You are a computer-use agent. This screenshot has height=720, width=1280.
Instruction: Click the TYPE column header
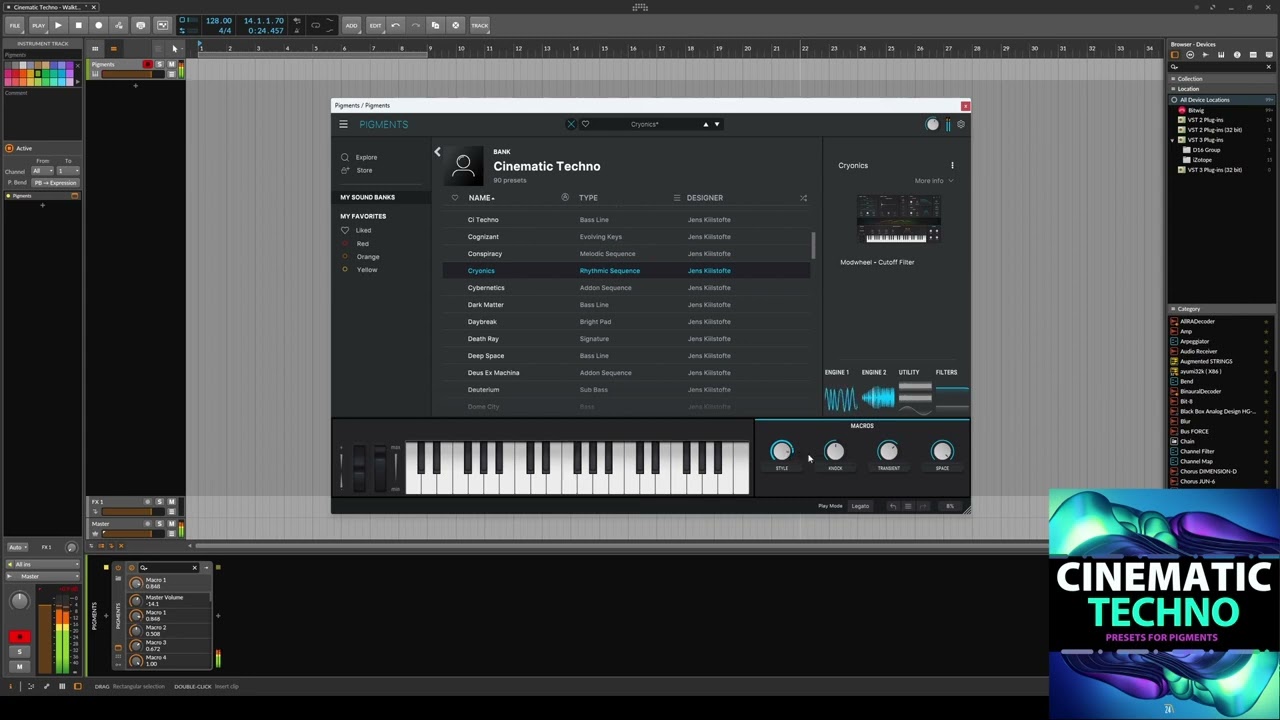588,198
